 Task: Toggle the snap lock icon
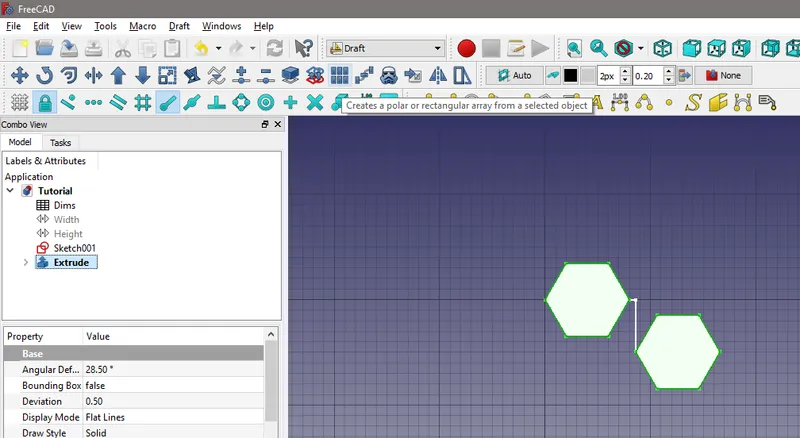coord(44,102)
